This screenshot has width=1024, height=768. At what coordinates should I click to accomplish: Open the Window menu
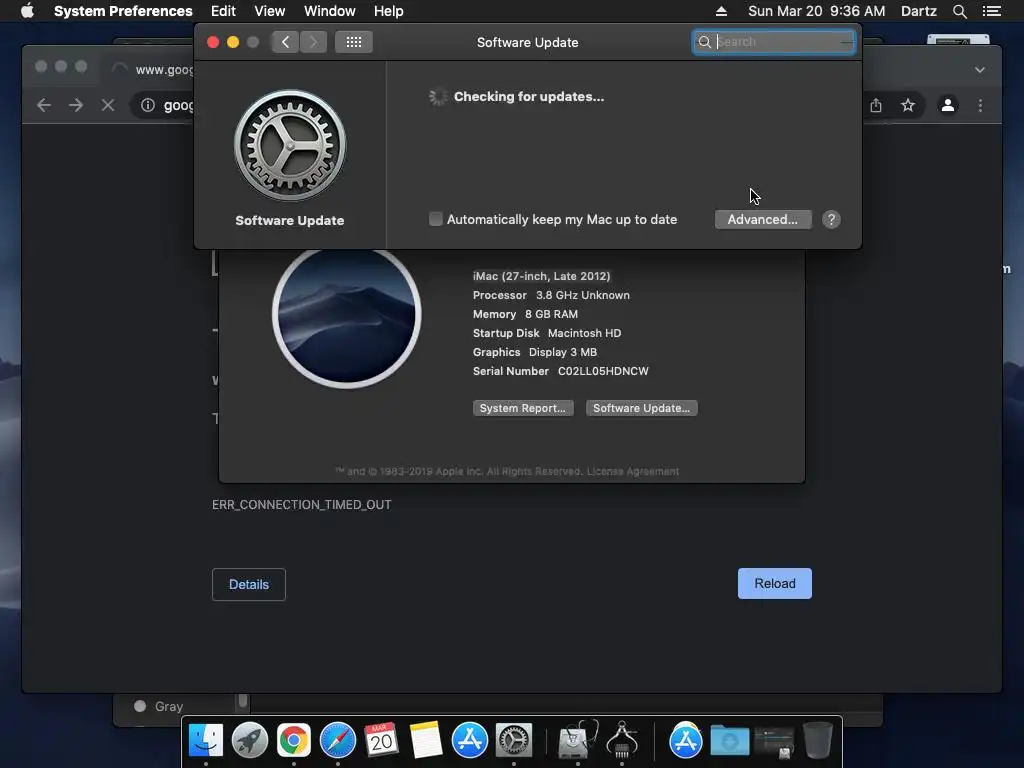click(330, 11)
